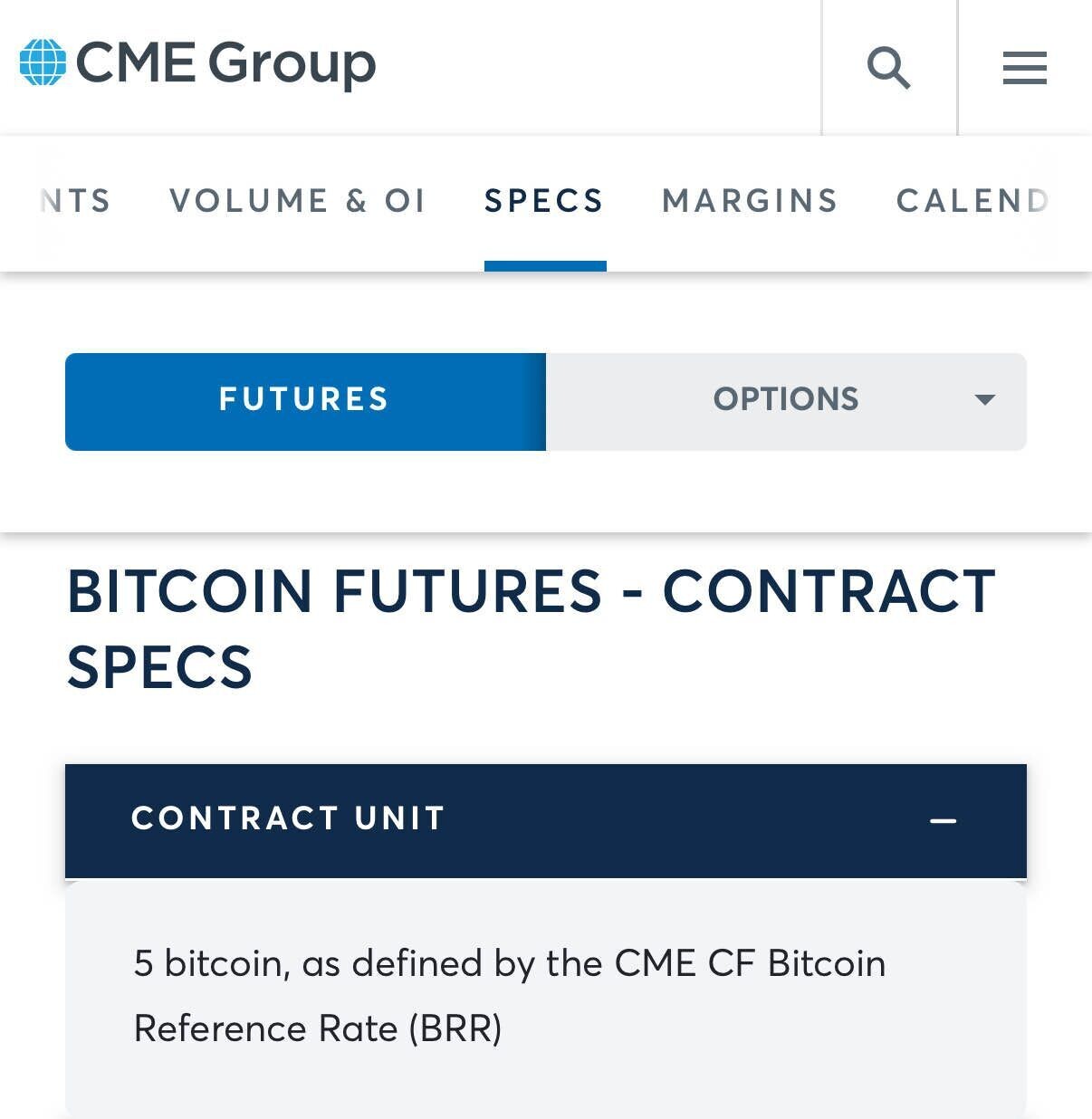This screenshot has height=1119, width=1092.
Task: Click the minus icon in Contract Unit header
Action: (x=943, y=821)
